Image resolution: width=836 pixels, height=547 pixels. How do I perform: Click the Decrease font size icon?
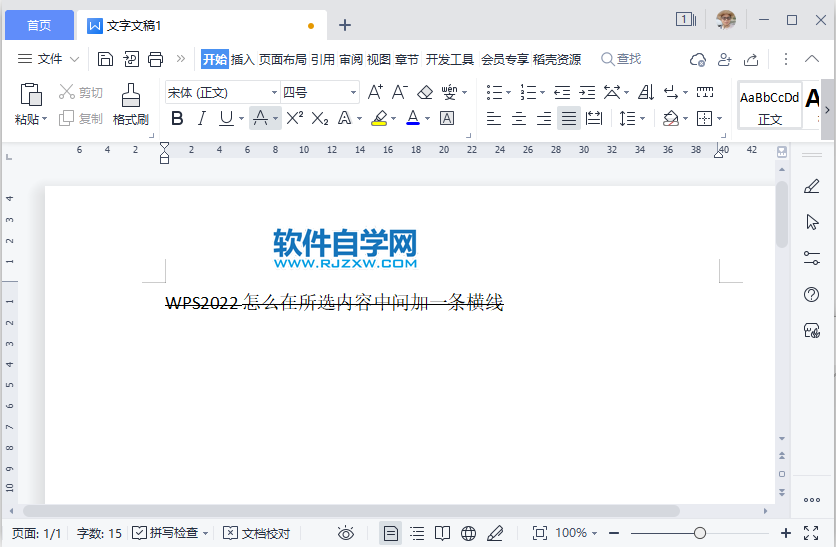[x=400, y=92]
